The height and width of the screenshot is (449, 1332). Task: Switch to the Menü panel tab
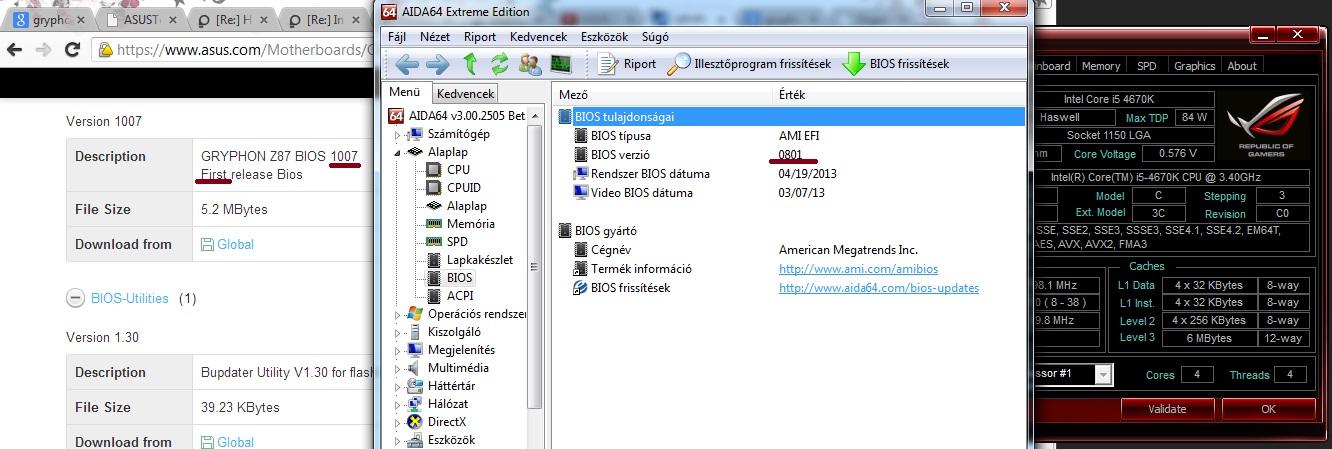coord(405,92)
